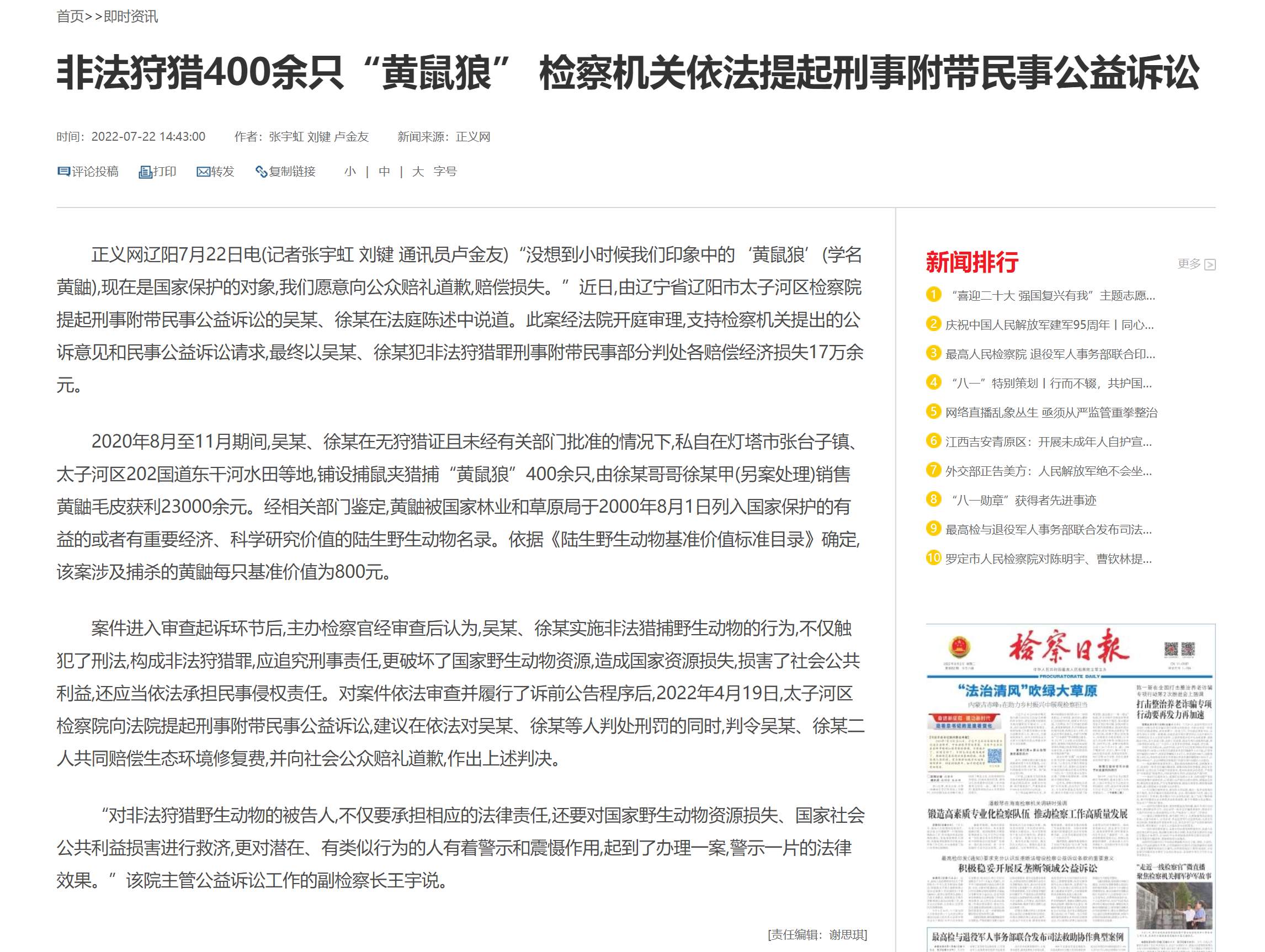The height and width of the screenshot is (952, 1265).
Task: Select the 转发 forward link
Action: coord(222,172)
